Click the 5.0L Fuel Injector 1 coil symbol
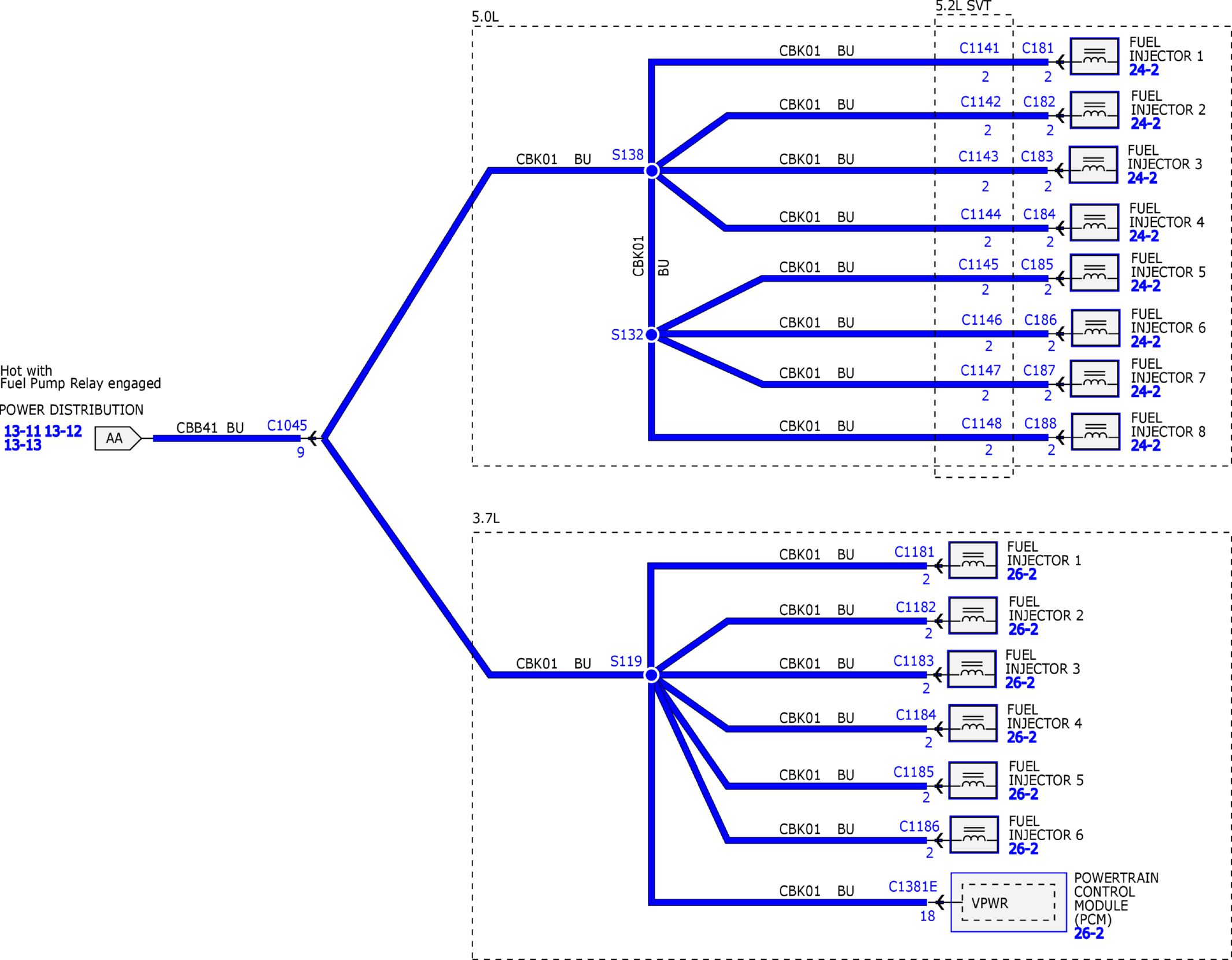 1094,56
